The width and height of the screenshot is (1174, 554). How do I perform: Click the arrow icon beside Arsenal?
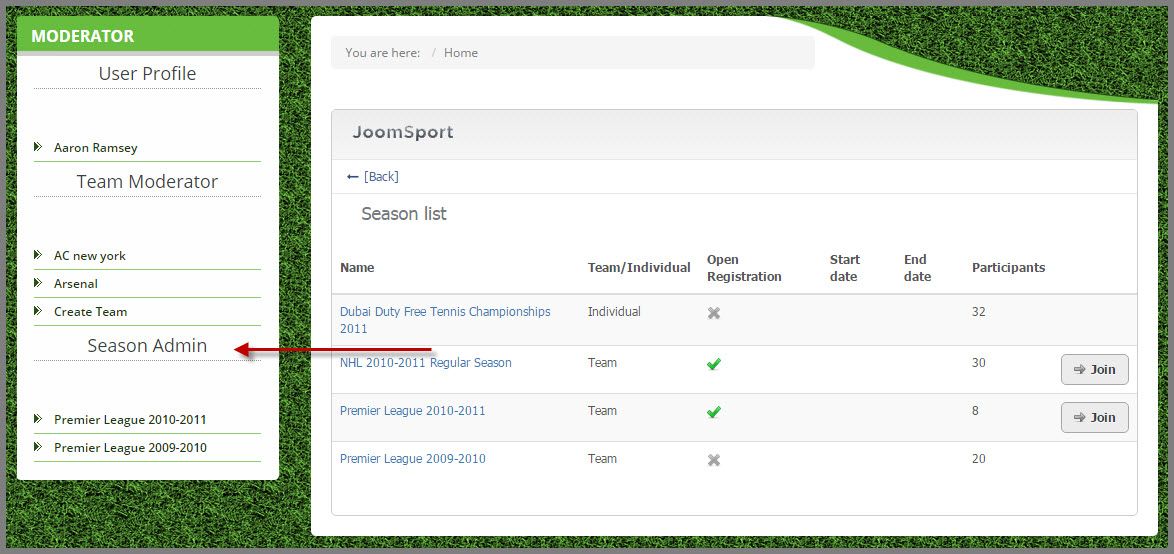tap(37, 283)
